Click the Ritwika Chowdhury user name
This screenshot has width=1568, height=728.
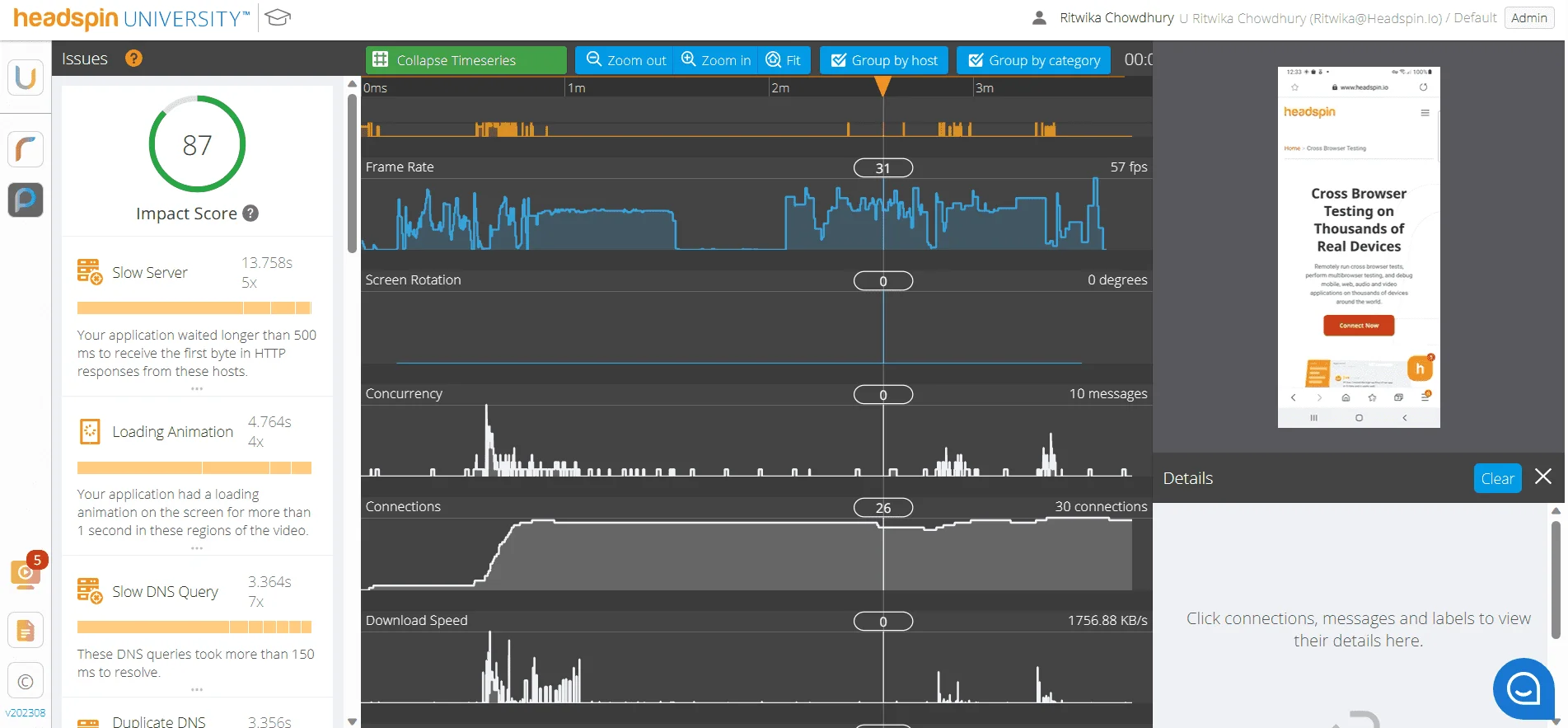pyautogui.click(x=1116, y=18)
